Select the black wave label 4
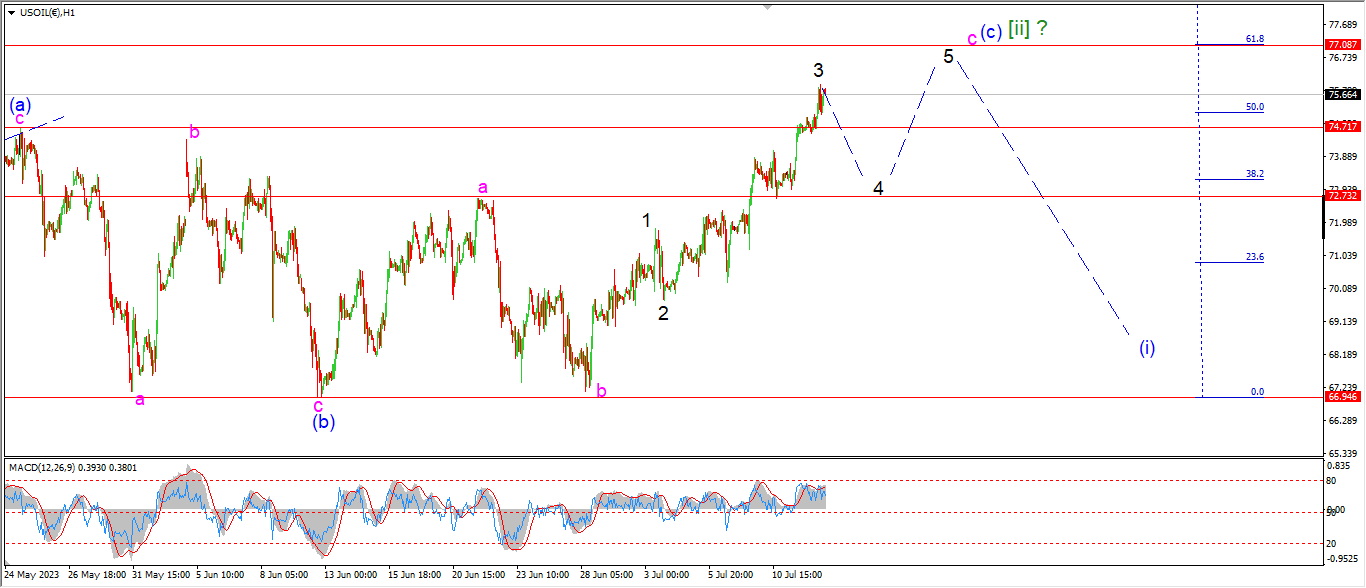This screenshot has height=588, width=1366. 878,188
